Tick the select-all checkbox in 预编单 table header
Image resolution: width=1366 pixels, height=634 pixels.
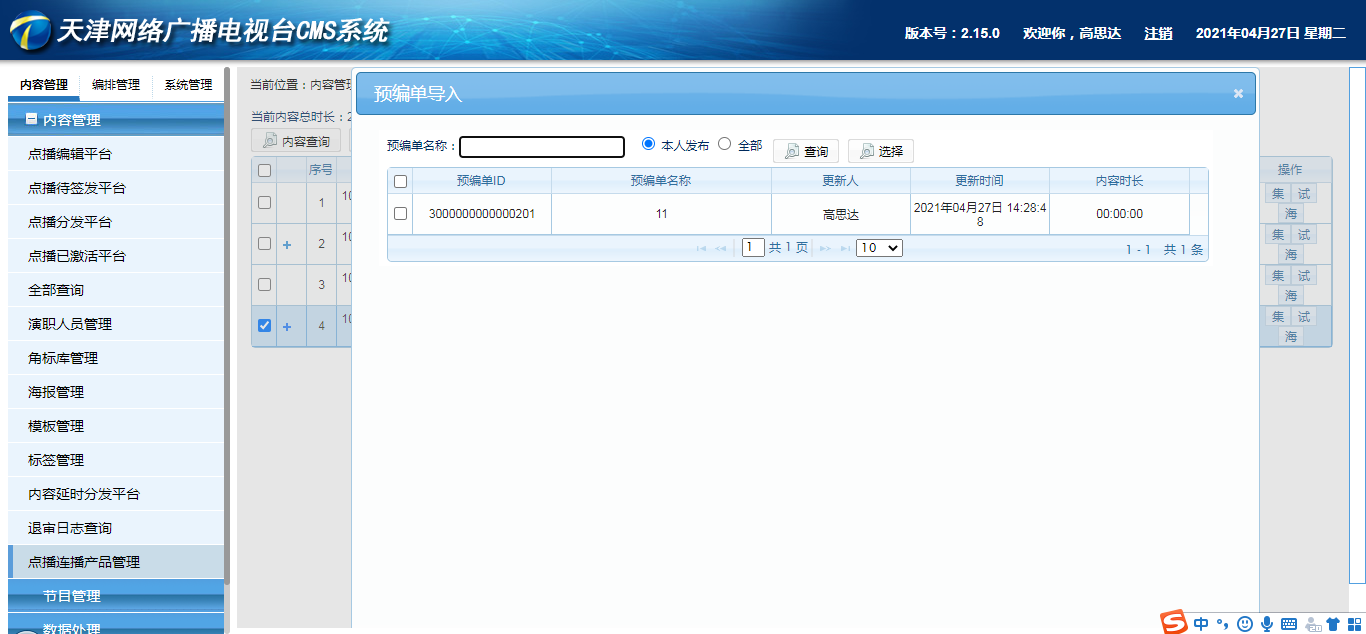coord(401,181)
